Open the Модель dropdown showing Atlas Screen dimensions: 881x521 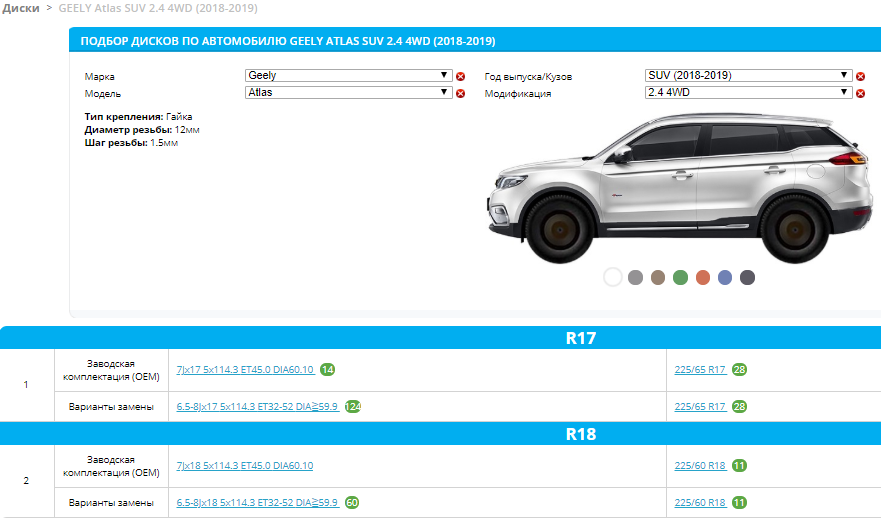(x=348, y=93)
